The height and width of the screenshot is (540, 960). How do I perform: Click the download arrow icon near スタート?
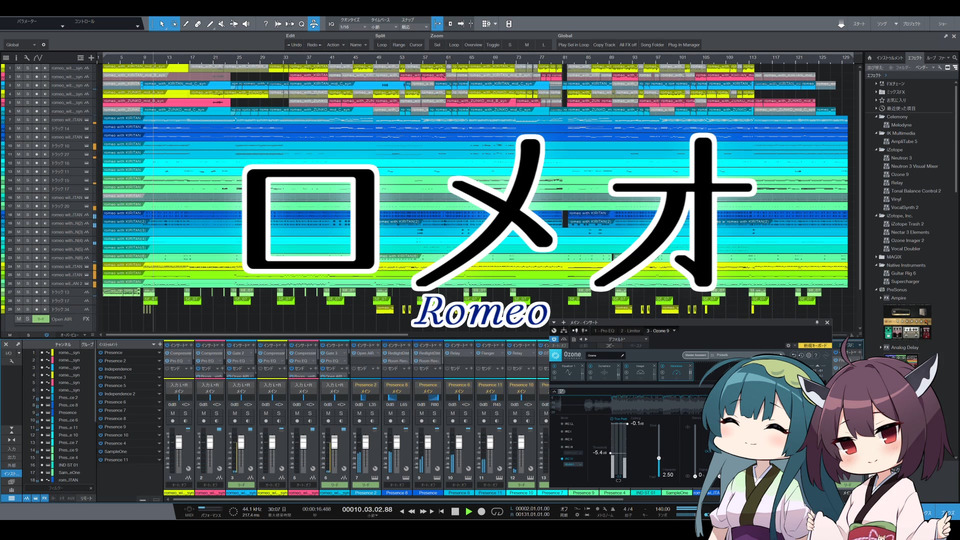[841, 24]
